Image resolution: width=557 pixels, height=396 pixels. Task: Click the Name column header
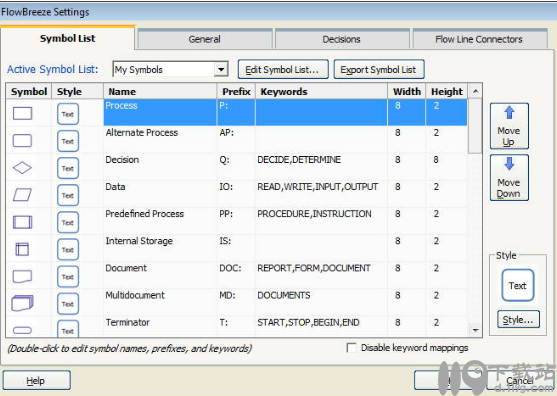click(x=160, y=91)
